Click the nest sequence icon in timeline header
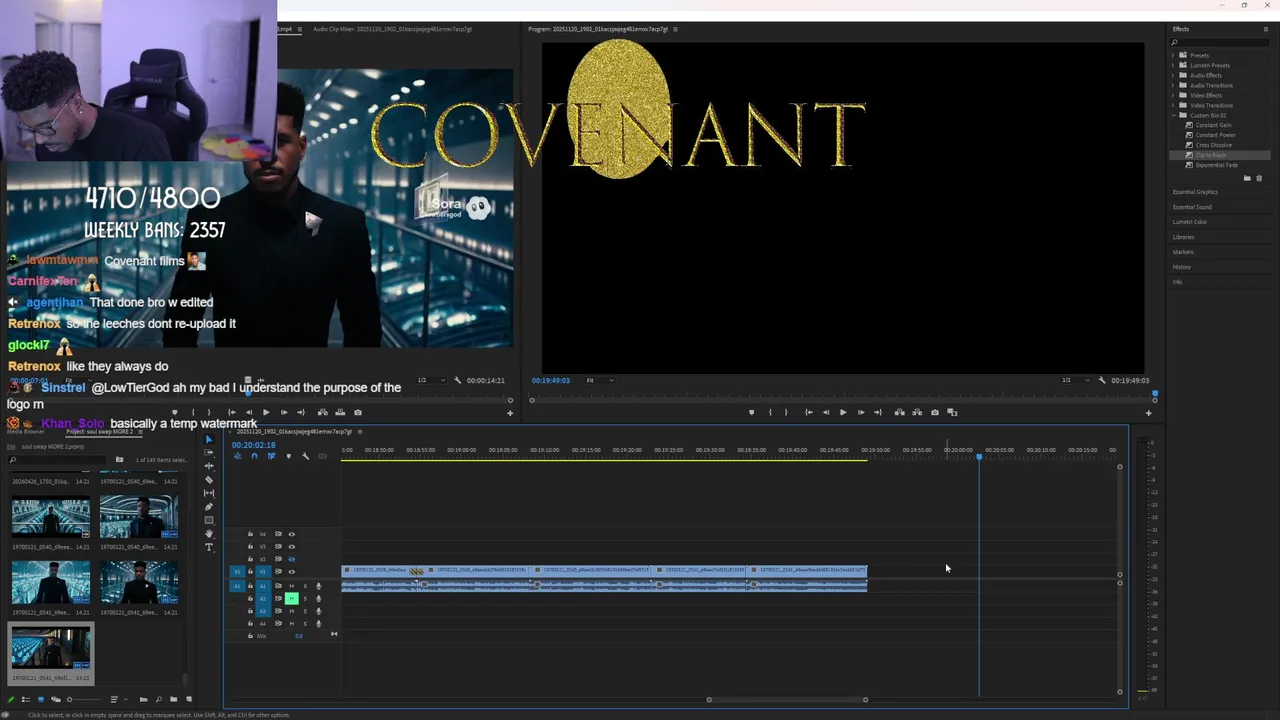Image resolution: width=1280 pixels, height=720 pixels. tap(238, 456)
